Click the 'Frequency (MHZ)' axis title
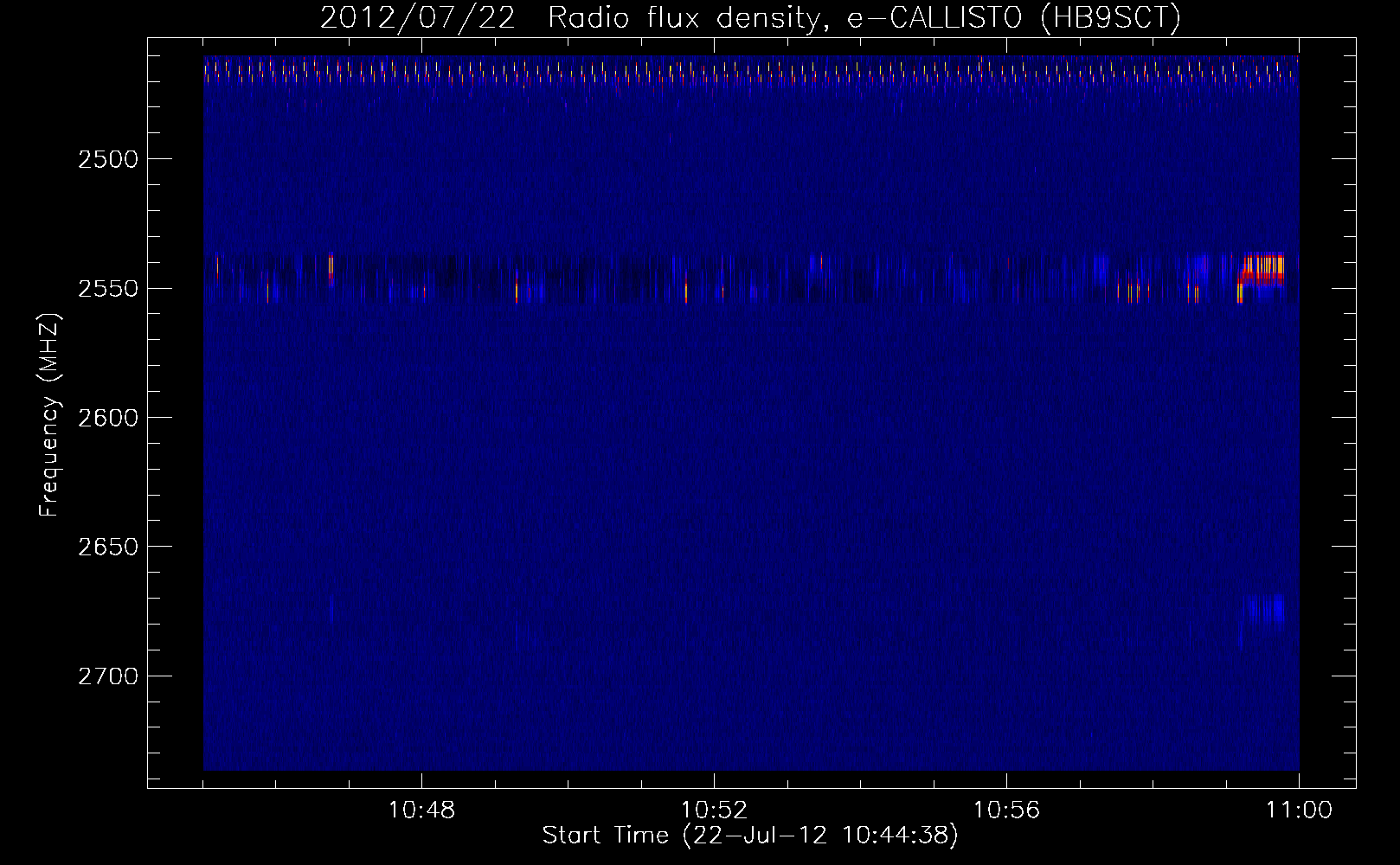The height and width of the screenshot is (865, 1400). click(x=50, y=416)
